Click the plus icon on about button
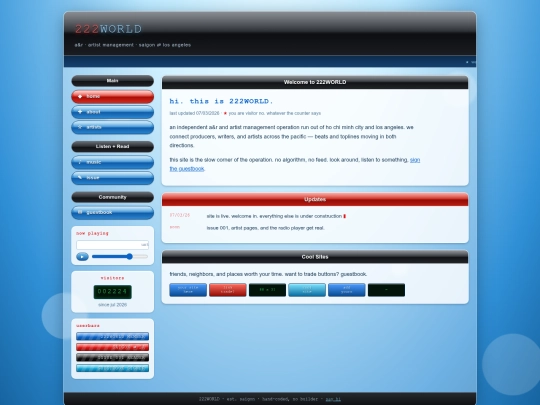The image size is (540, 405). pyautogui.click(x=80, y=112)
